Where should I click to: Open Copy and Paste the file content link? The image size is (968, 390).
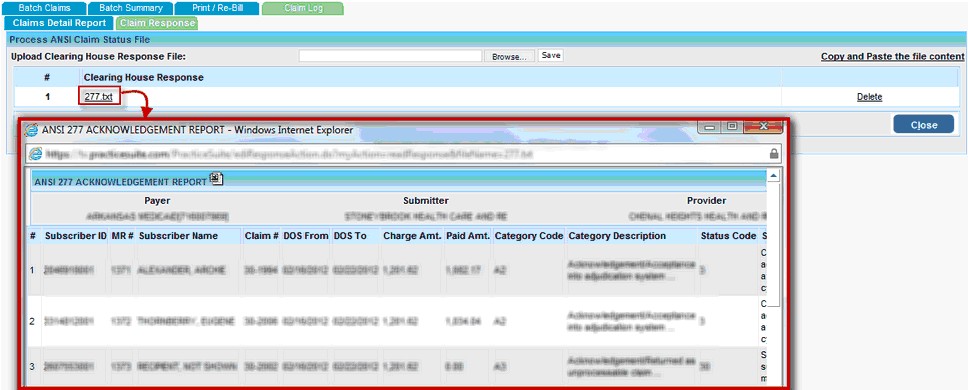pos(892,56)
